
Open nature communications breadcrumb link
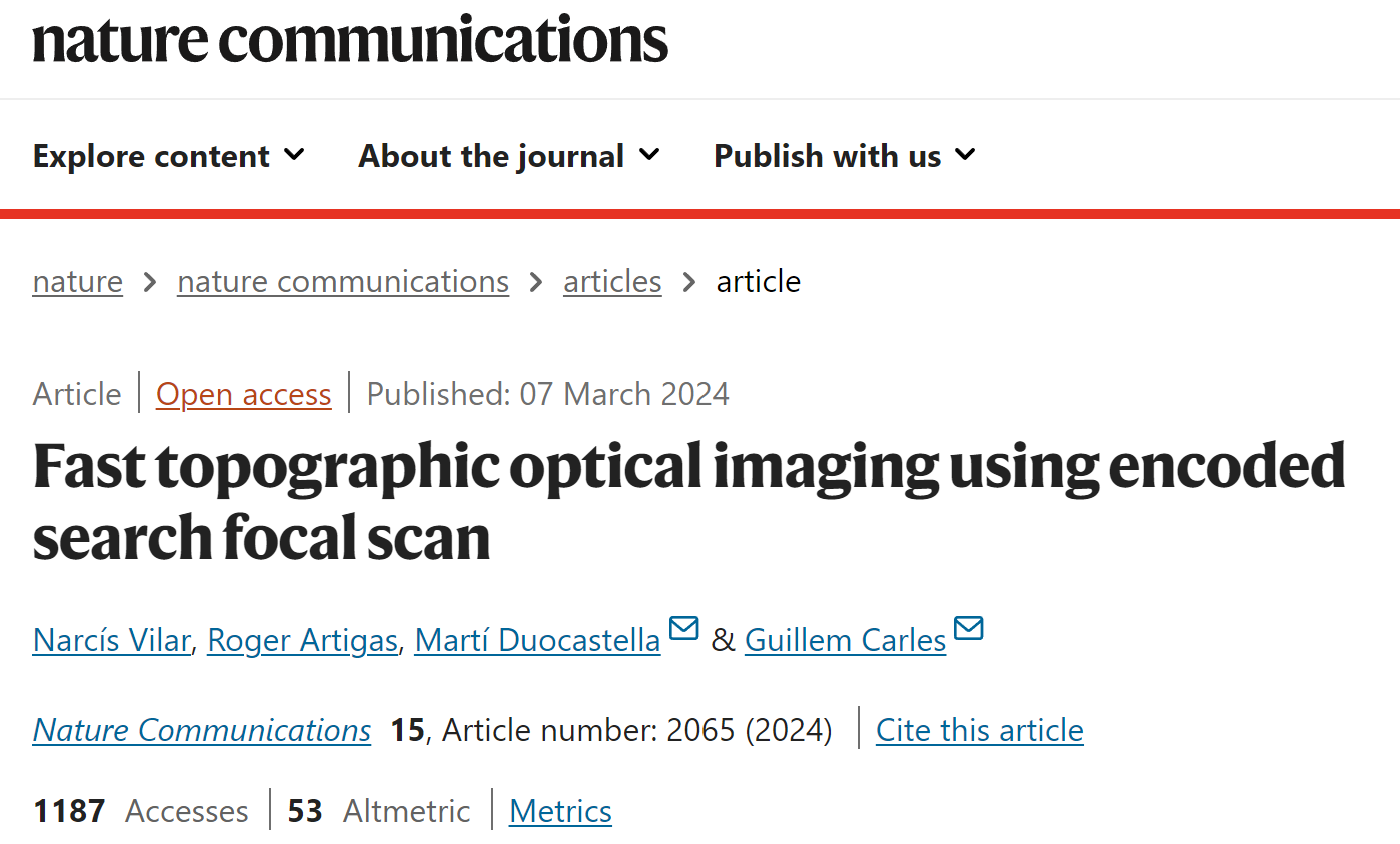343,282
